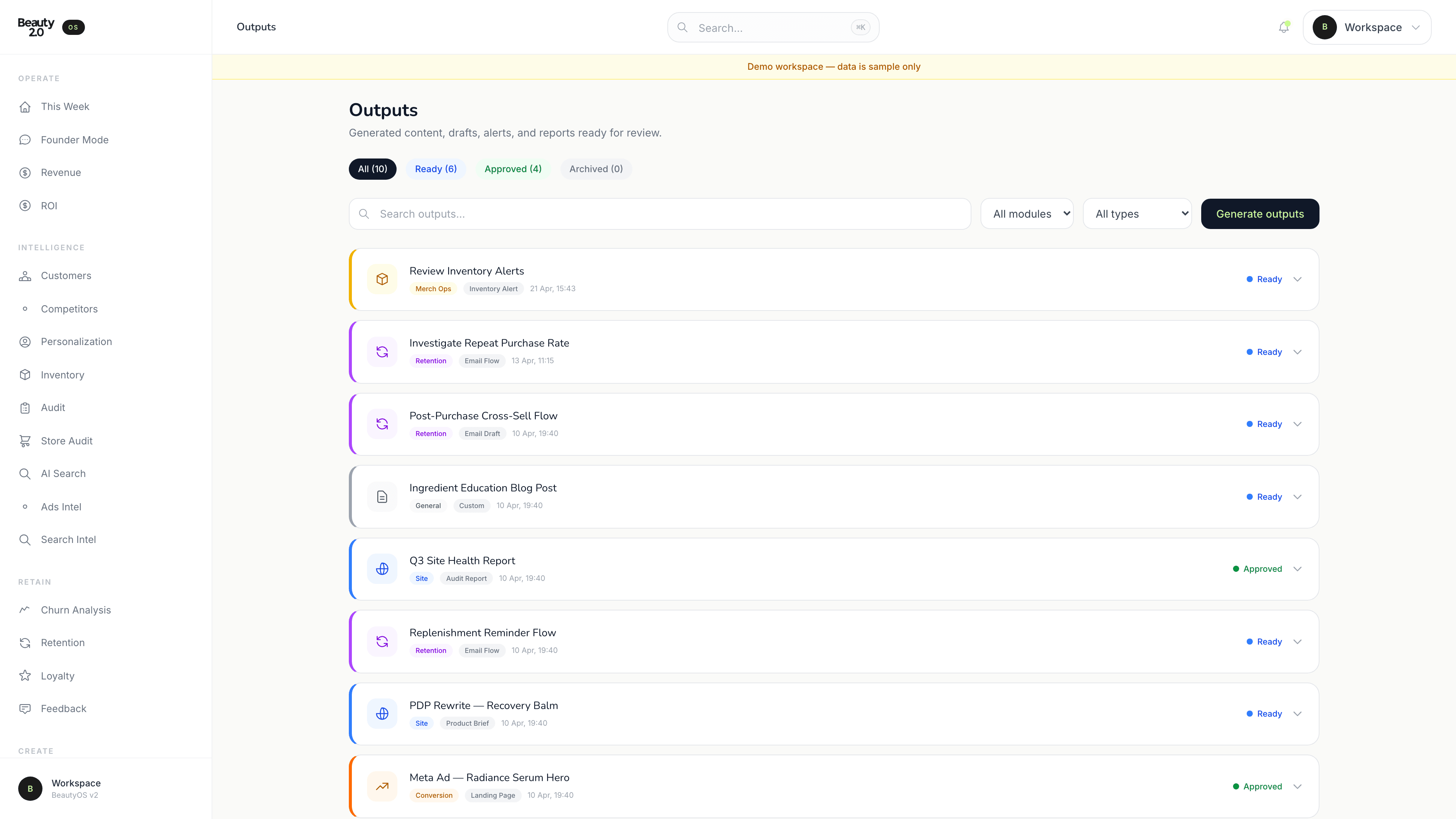The width and height of the screenshot is (1456, 819).
Task: Click the globe icon on PDP Rewrite Recovery Balm
Action: 382,714
